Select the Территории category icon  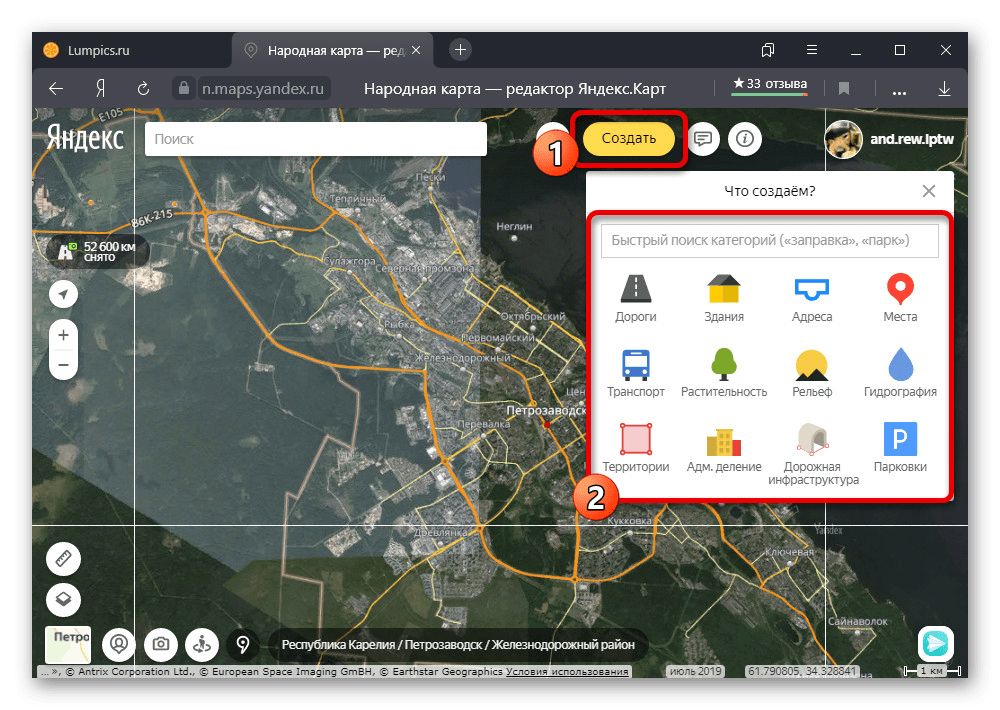click(636, 440)
